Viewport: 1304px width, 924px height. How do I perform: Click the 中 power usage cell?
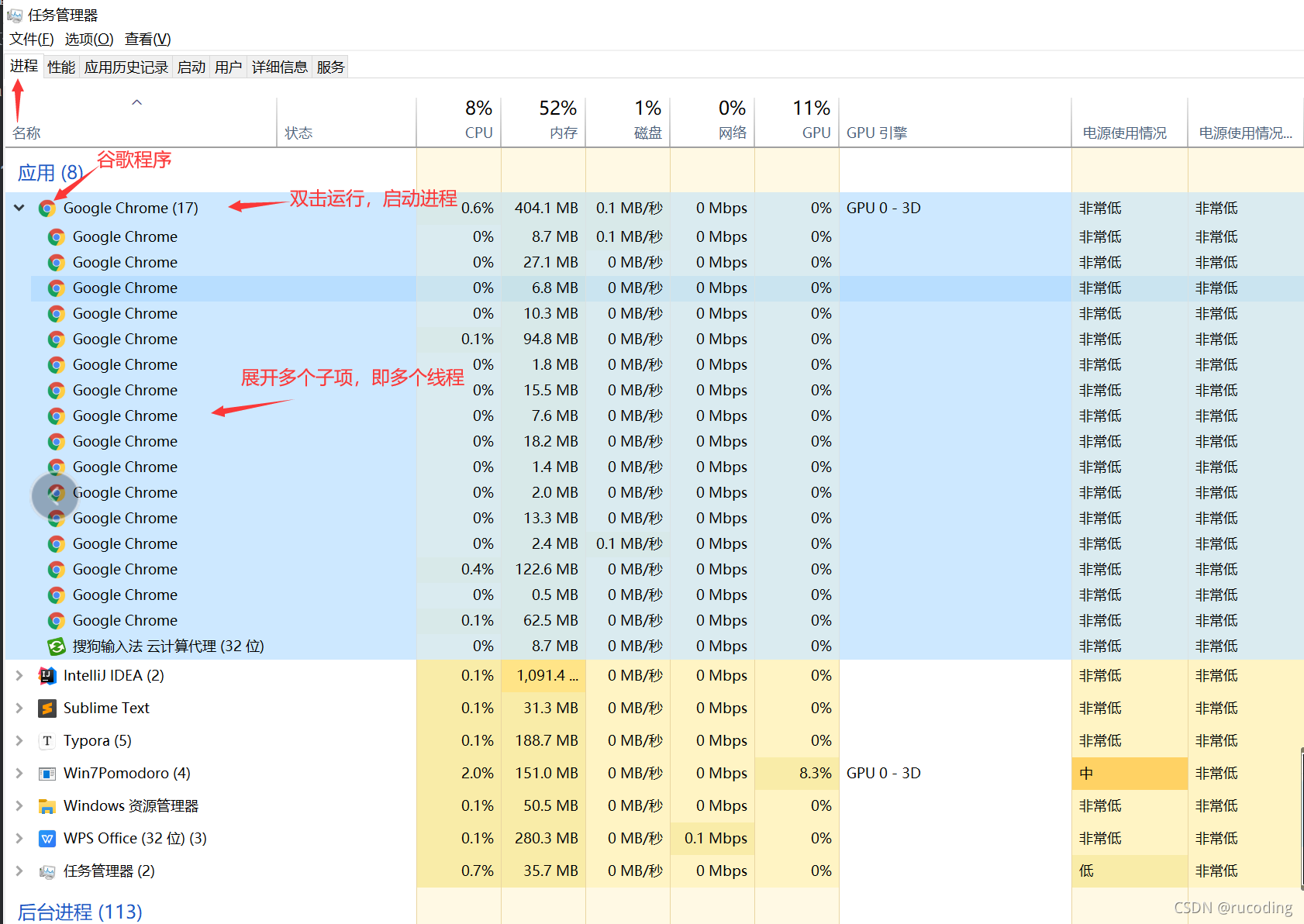click(1130, 774)
